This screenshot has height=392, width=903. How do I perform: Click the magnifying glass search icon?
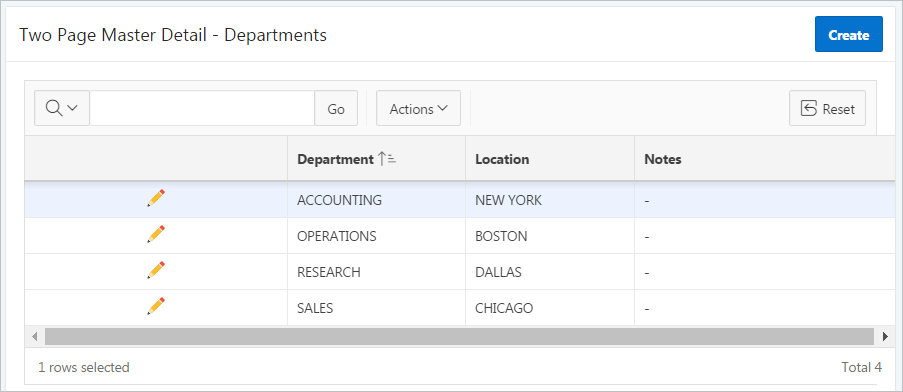(x=54, y=108)
